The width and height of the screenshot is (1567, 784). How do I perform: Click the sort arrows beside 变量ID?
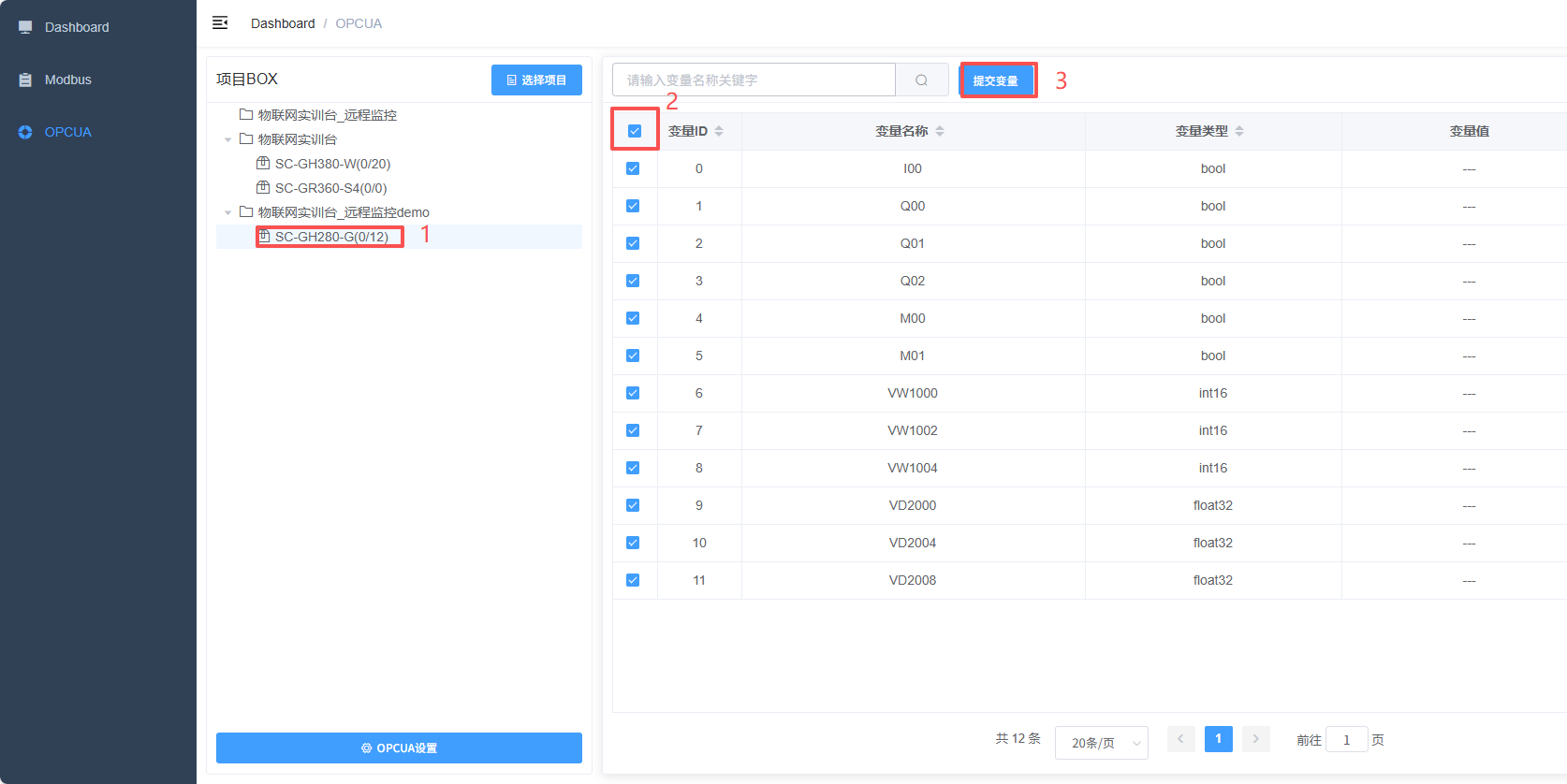[x=719, y=131]
